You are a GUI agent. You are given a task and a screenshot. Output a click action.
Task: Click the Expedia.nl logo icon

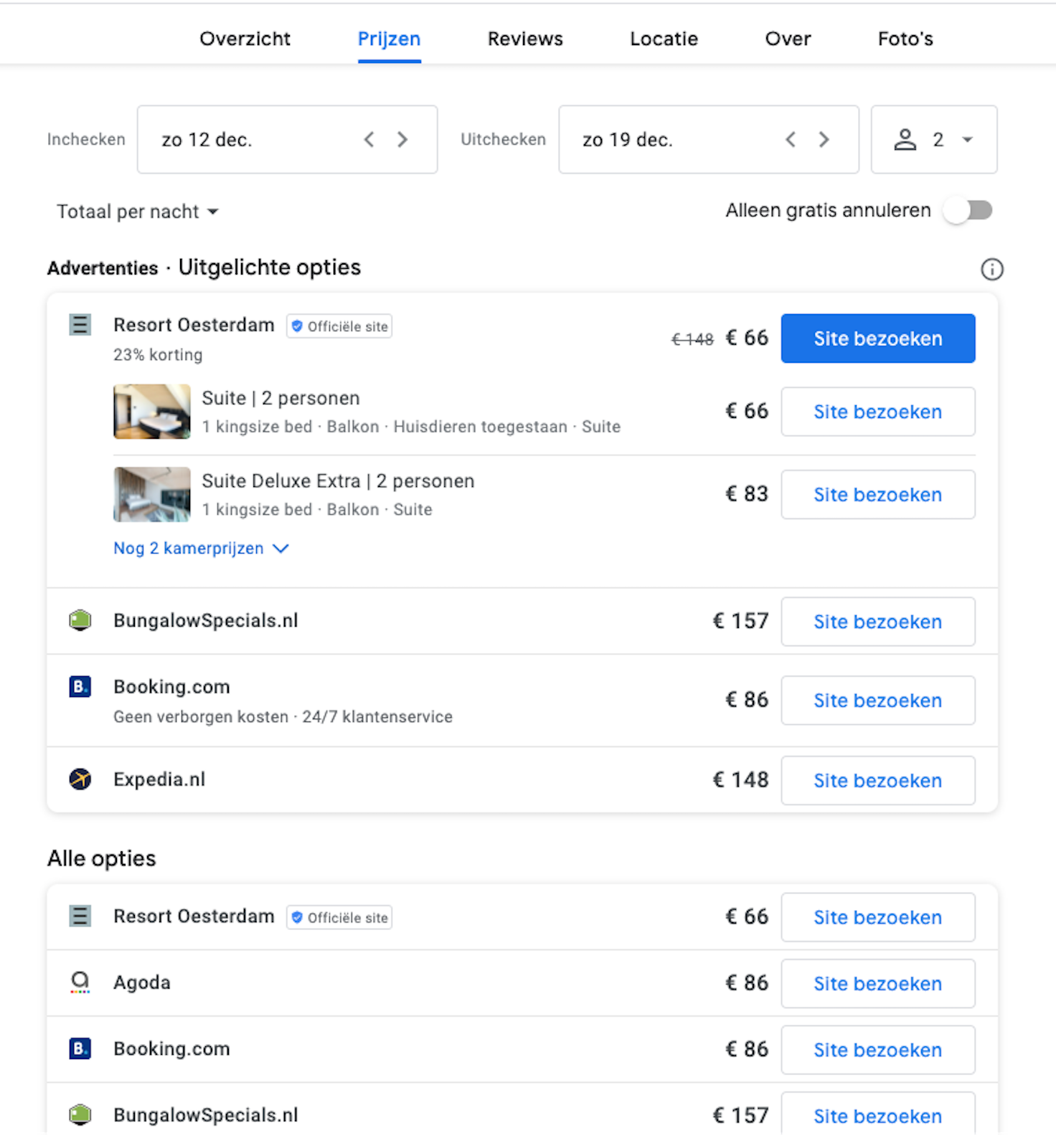tap(80, 779)
